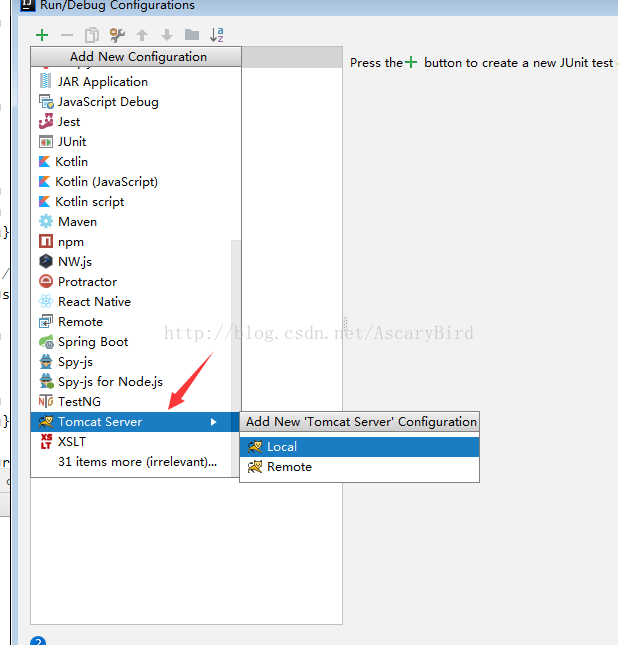This screenshot has height=645, width=618.
Task: Click the Add New Configuration popup scrollbar
Action: tap(235, 358)
